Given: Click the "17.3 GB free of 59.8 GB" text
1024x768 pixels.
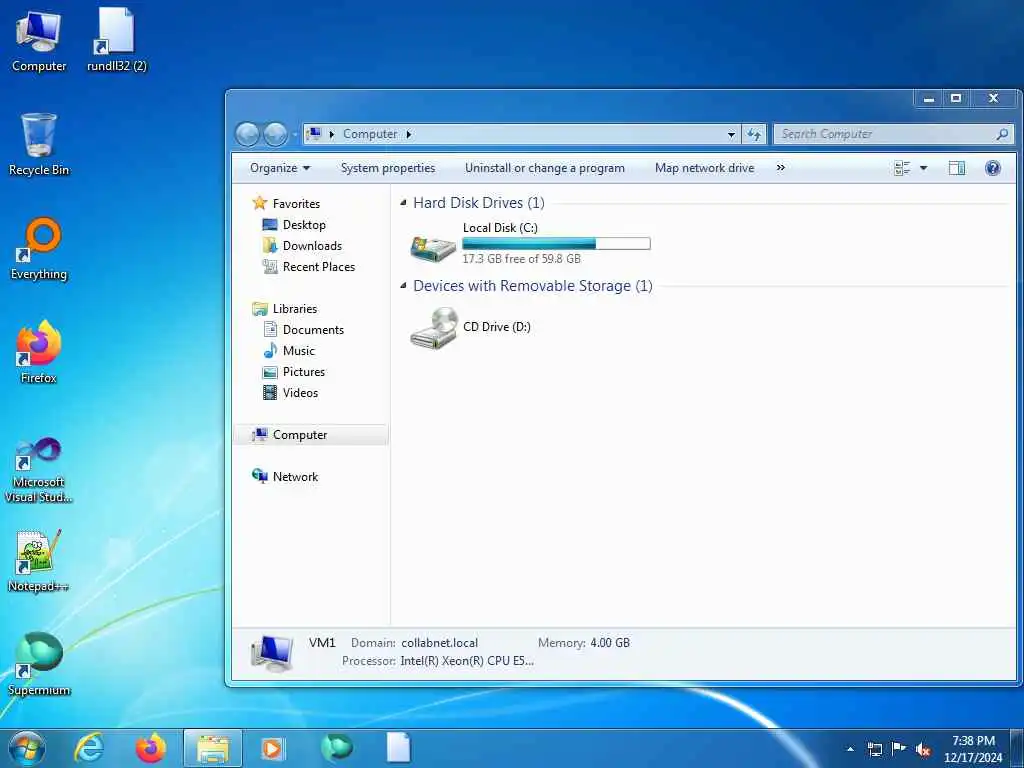Looking at the screenshot, I should click(x=521, y=259).
